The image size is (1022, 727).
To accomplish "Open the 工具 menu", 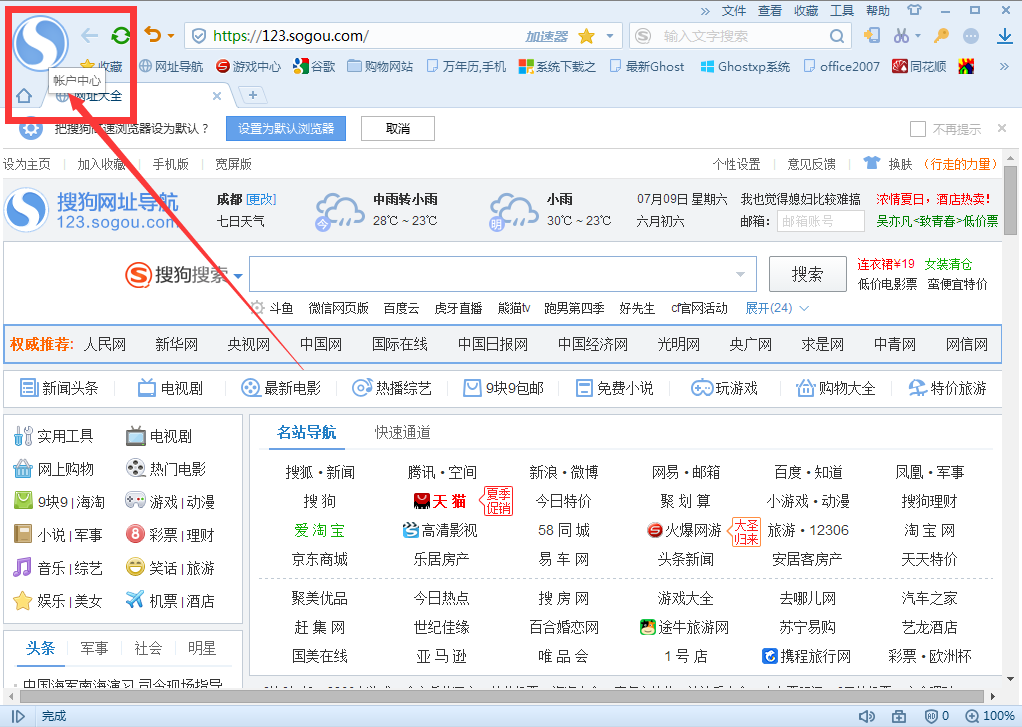I will (841, 10).
